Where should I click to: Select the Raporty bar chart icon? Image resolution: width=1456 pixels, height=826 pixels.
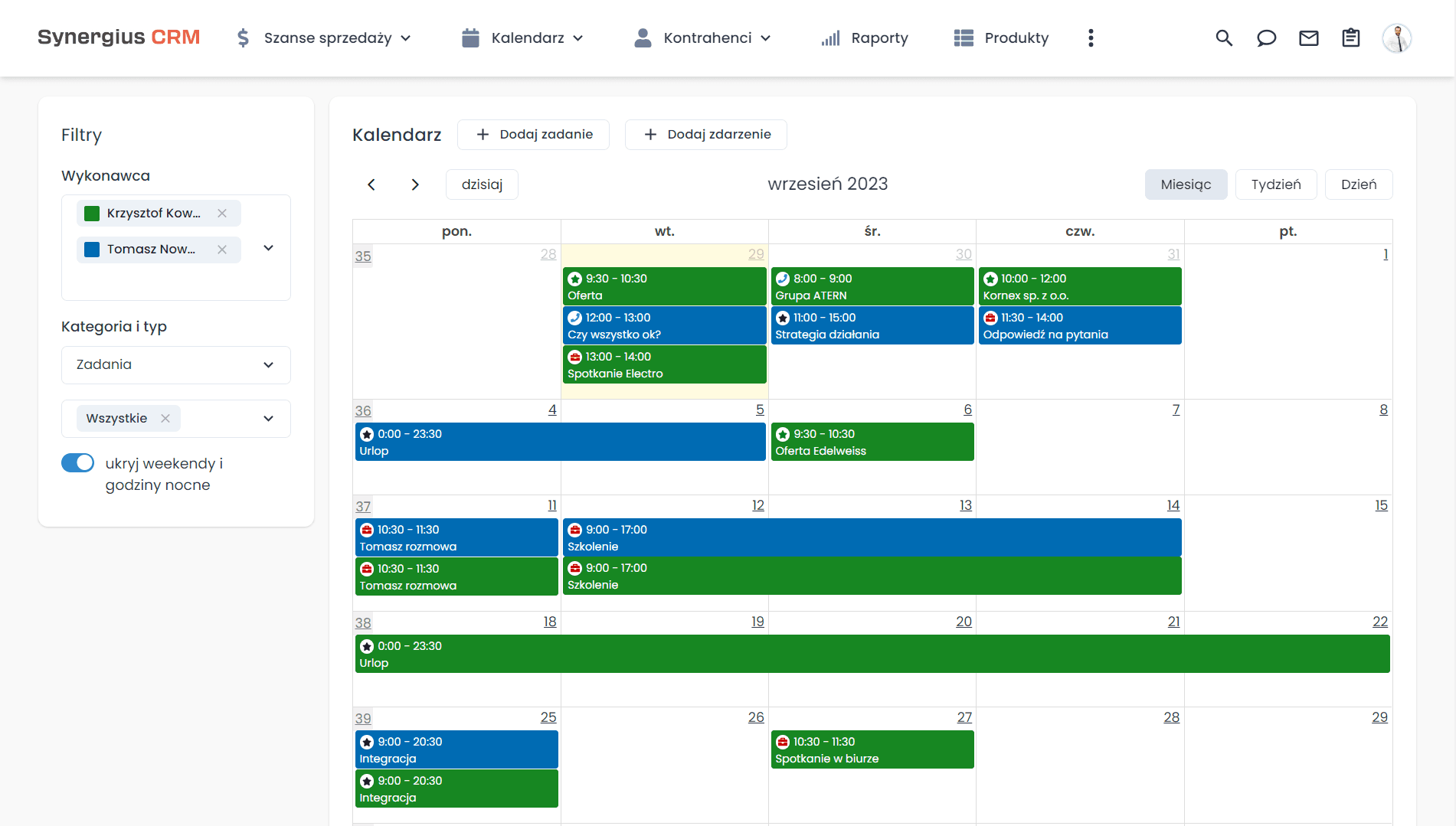pyautogui.click(x=831, y=38)
